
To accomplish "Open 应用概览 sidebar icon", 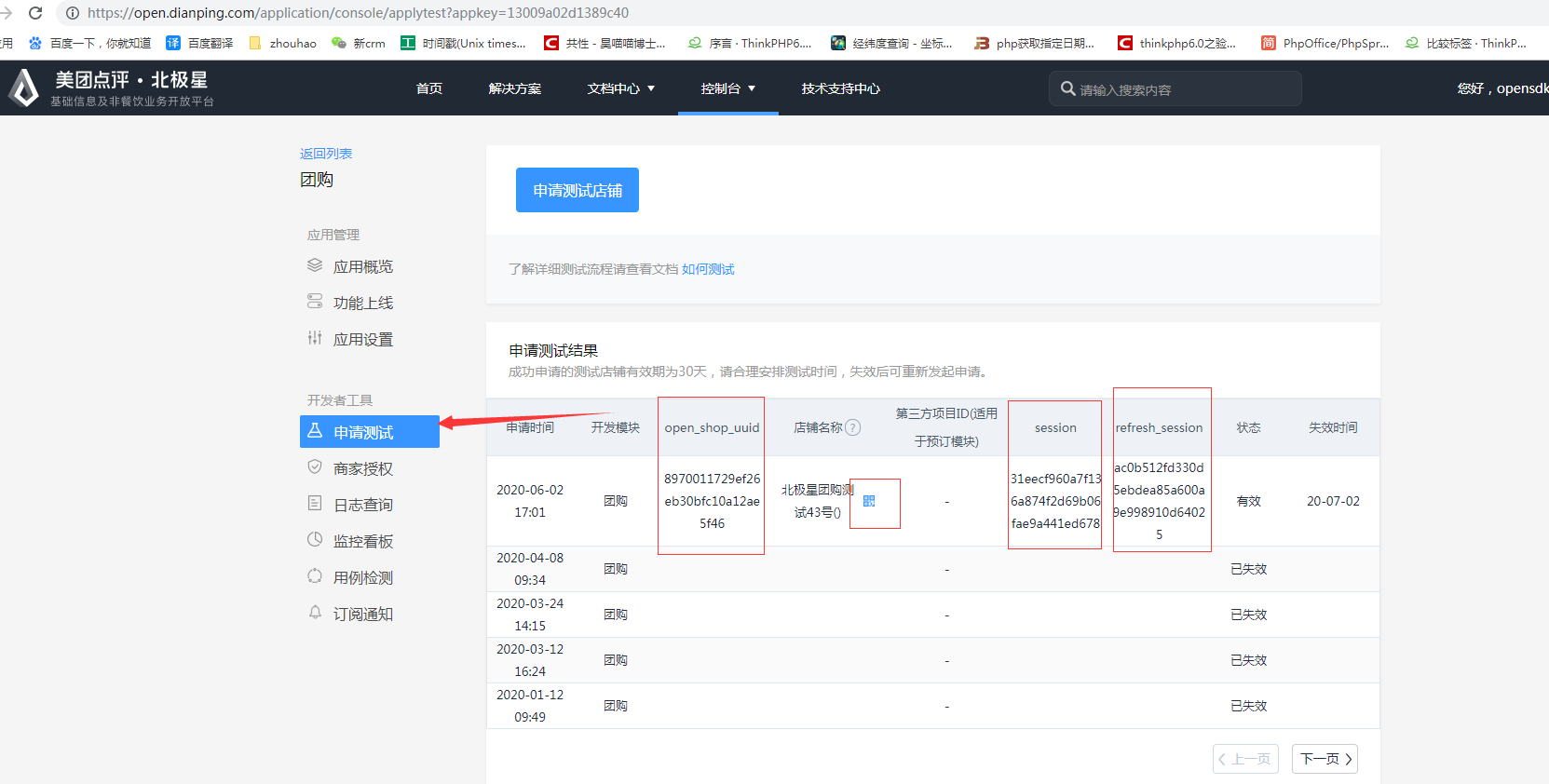I will tap(315, 265).
